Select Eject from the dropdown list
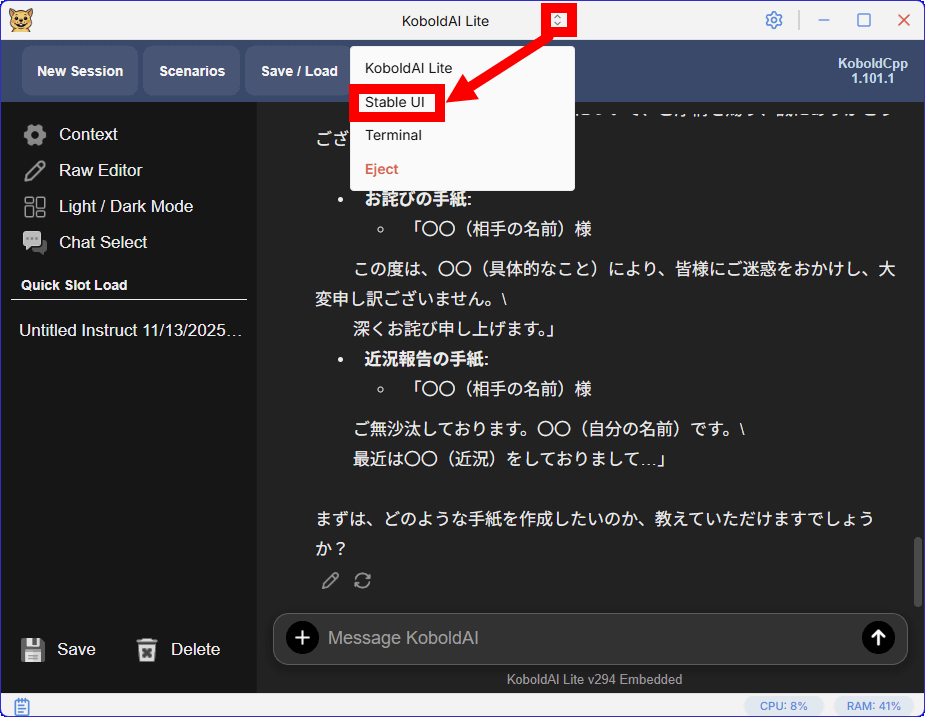925x717 pixels. coord(382,169)
